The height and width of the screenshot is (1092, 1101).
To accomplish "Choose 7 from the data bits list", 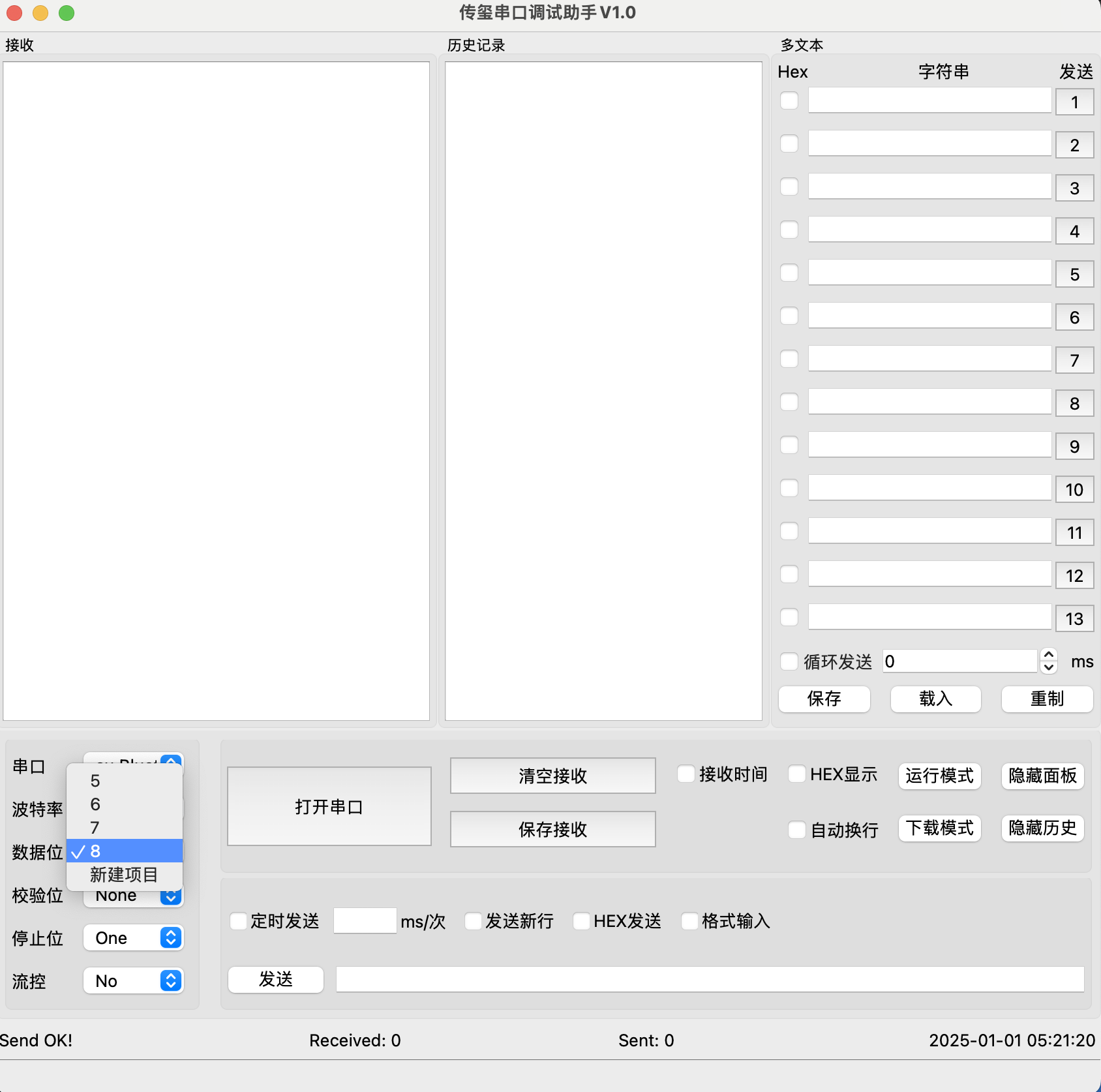I will [95, 828].
